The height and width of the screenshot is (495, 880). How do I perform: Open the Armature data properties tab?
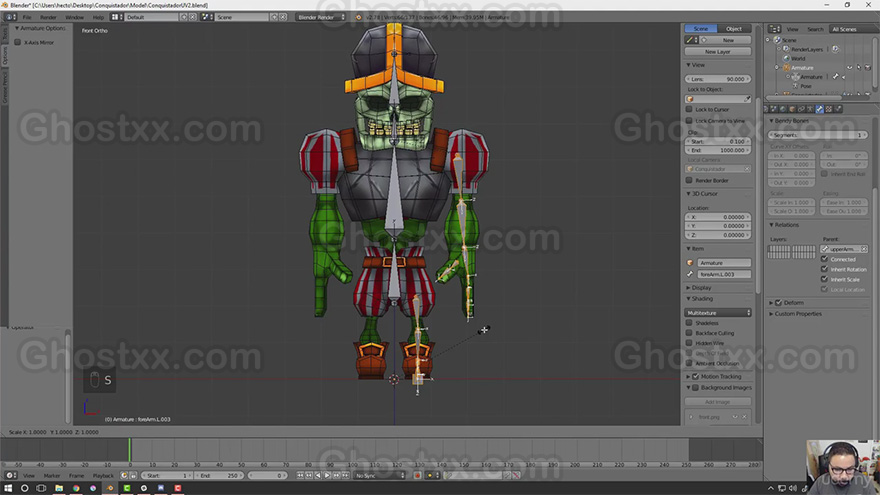point(810,109)
